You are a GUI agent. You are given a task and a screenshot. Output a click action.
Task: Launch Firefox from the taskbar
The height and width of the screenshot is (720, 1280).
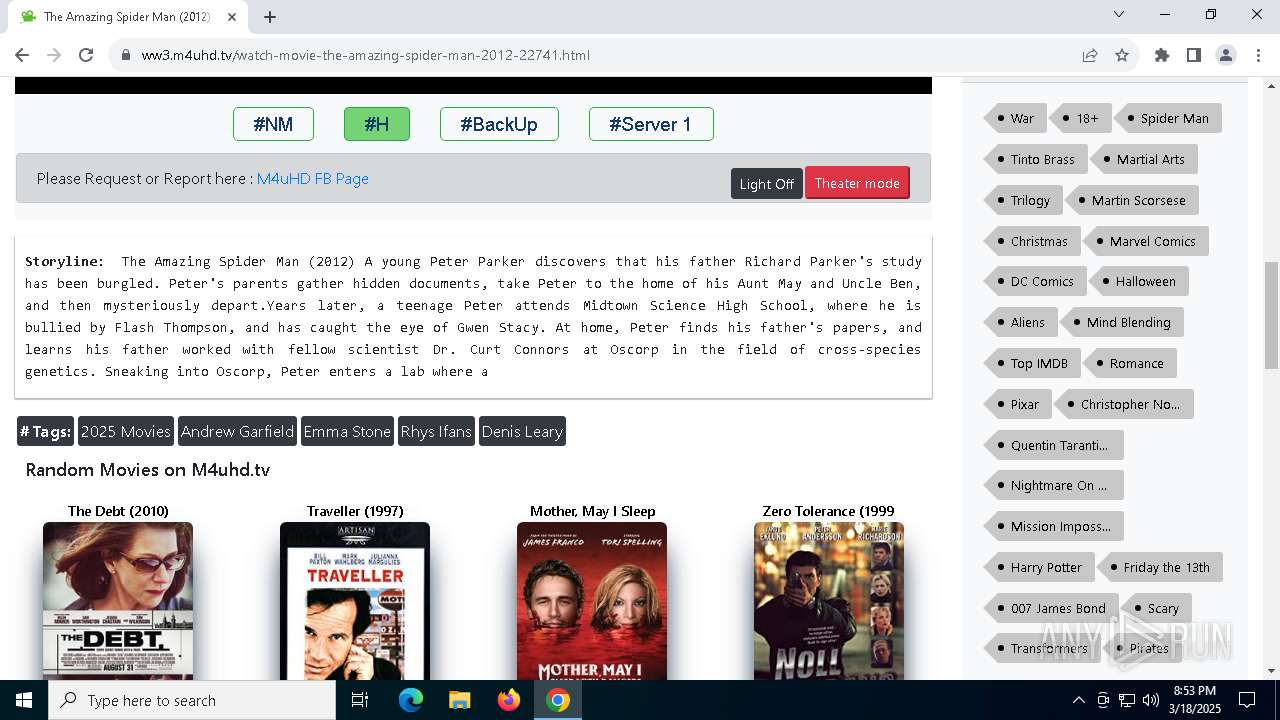509,700
